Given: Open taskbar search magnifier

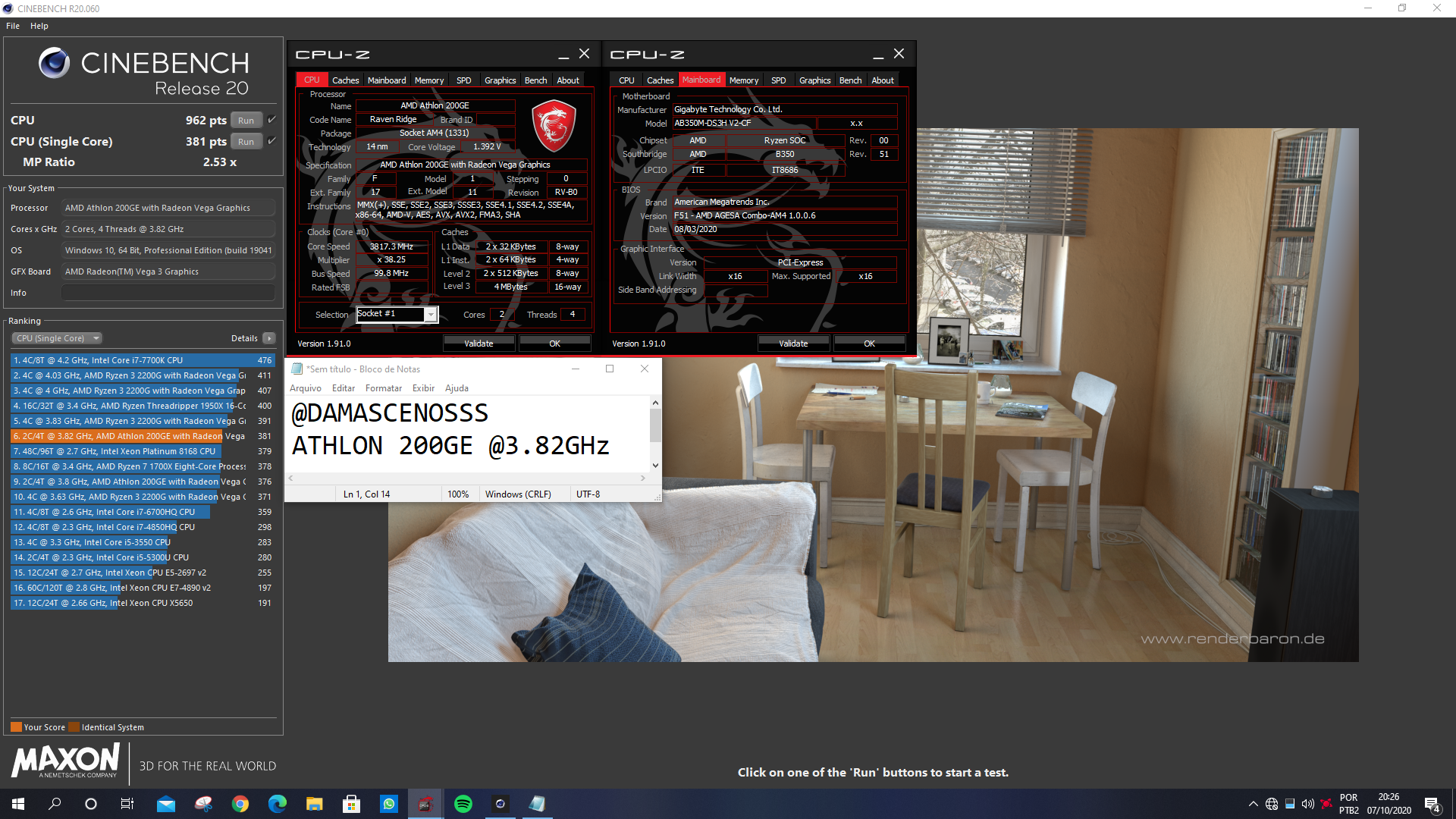Looking at the screenshot, I should (x=55, y=804).
